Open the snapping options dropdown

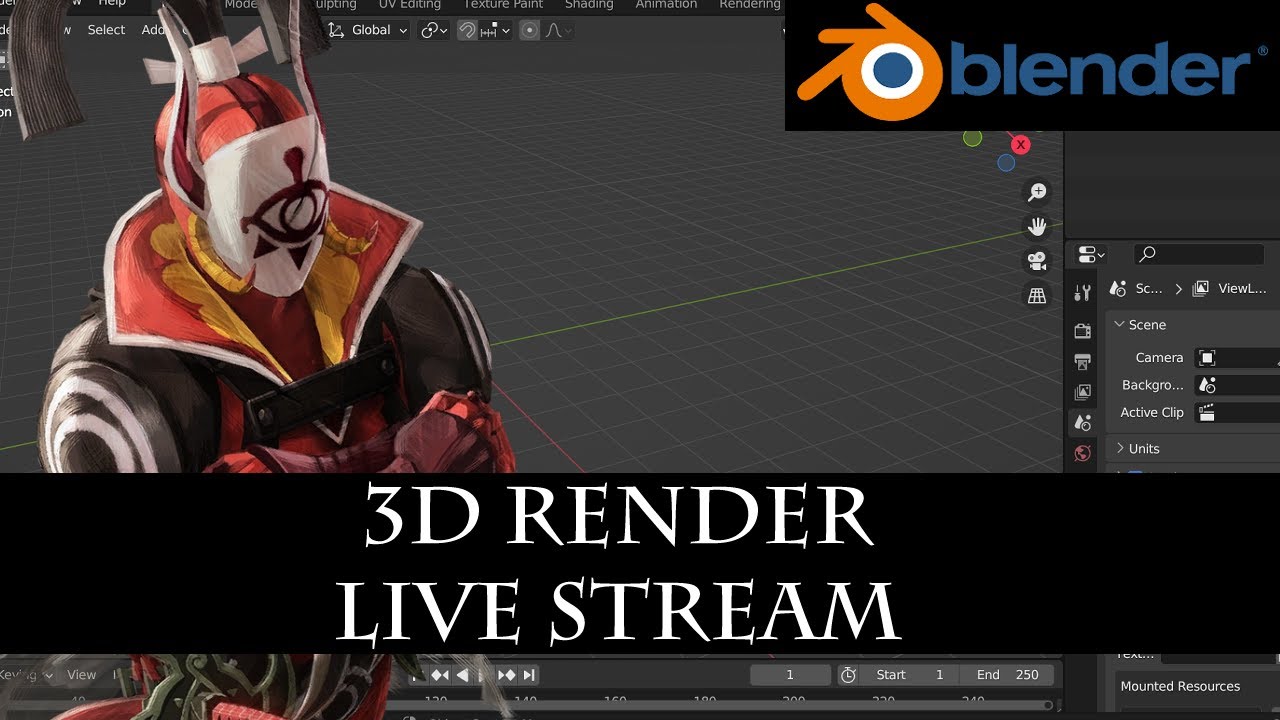[x=496, y=30]
